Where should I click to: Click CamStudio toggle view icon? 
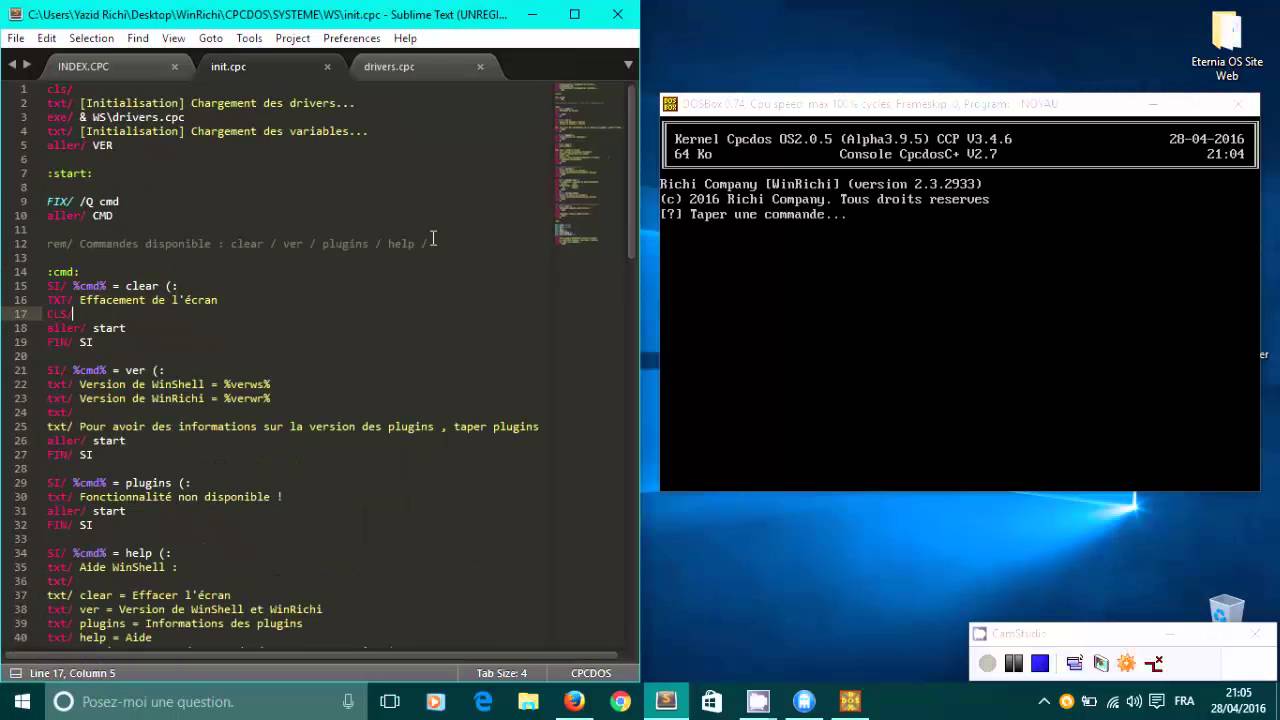pyautogui.click(x=1075, y=663)
